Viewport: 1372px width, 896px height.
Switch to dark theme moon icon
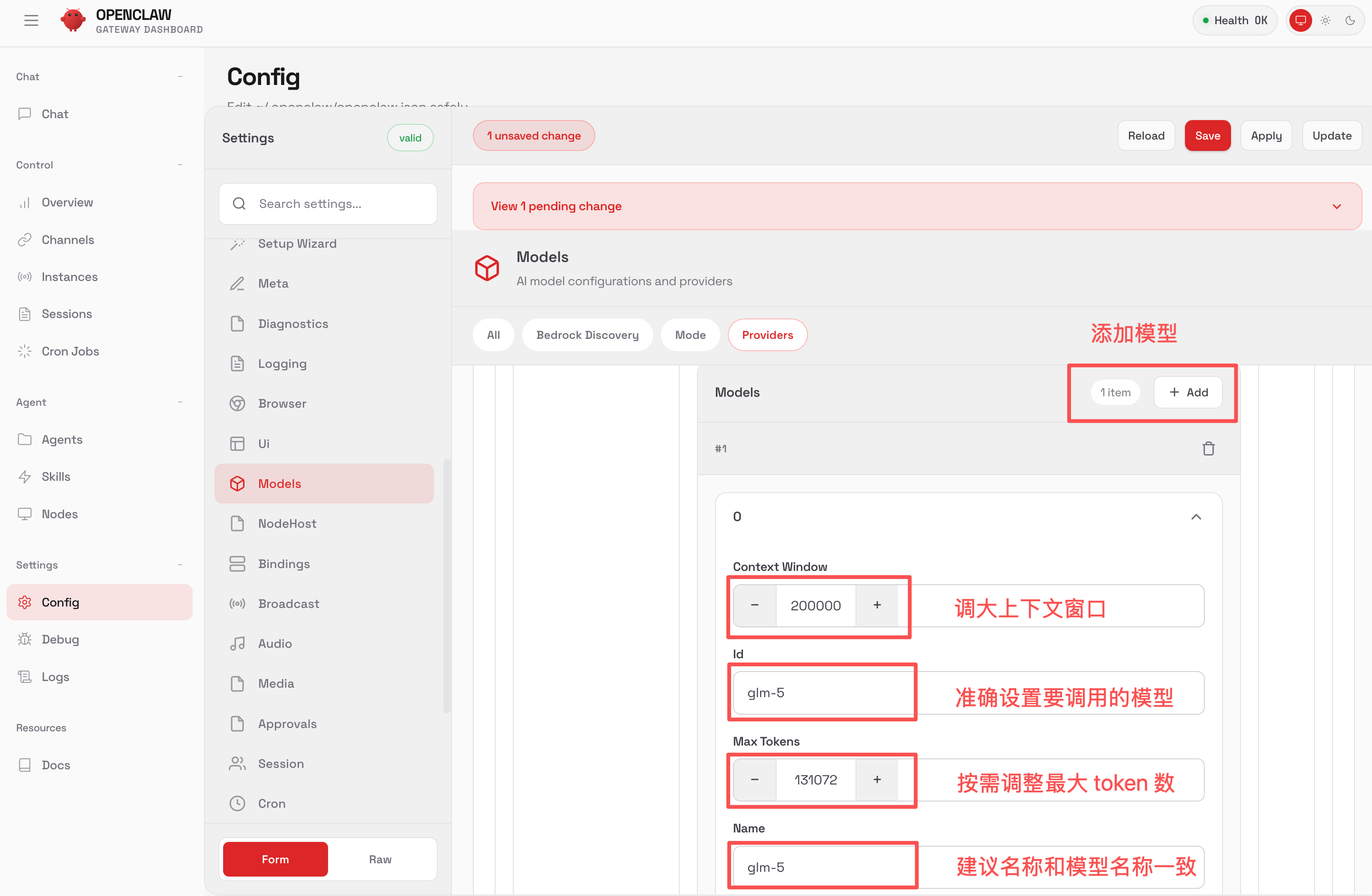(1350, 21)
